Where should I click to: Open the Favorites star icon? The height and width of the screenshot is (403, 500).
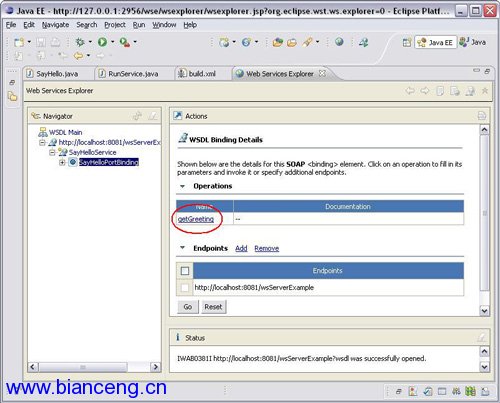coord(485,91)
